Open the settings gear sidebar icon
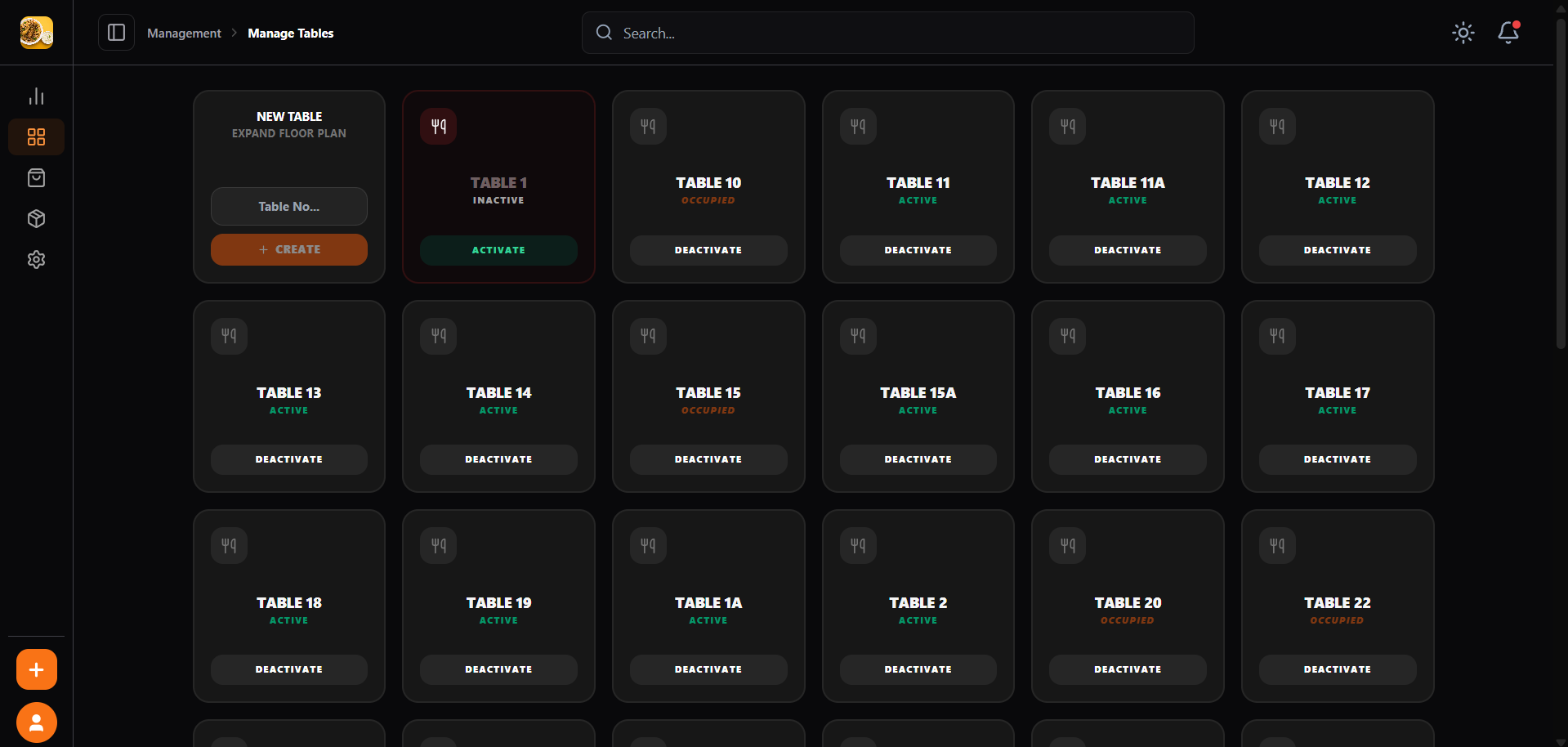1568x747 pixels. (36, 260)
